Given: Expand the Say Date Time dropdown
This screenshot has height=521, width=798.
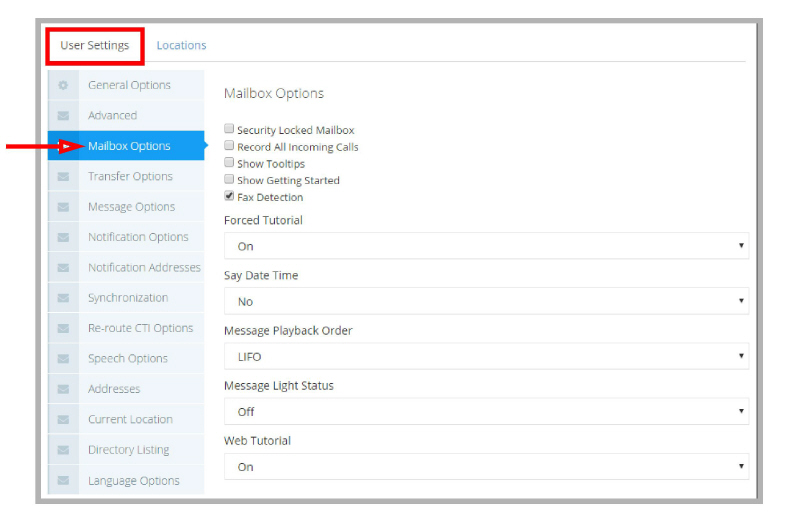Looking at the screenshot, I should (486, 301).
